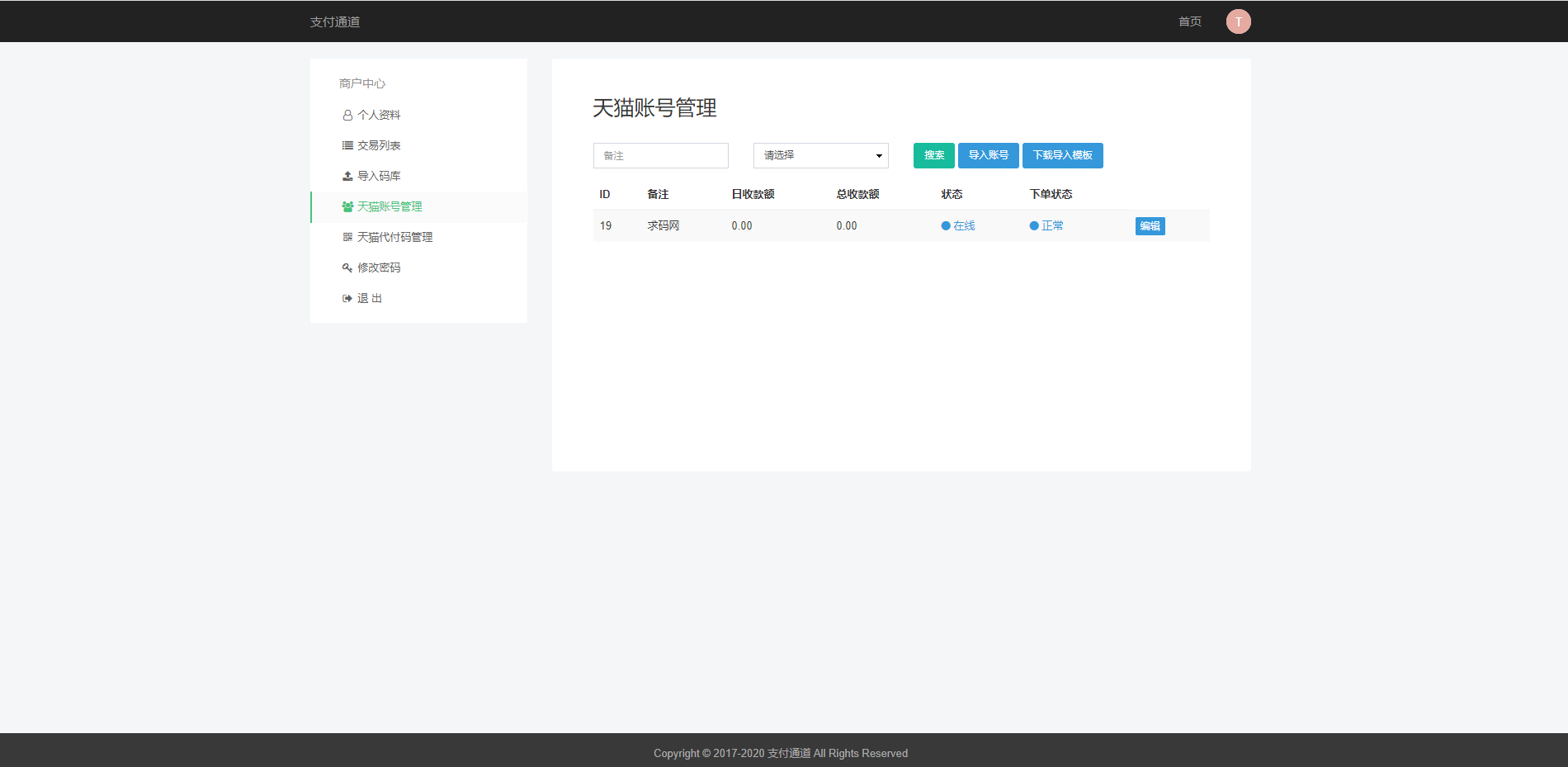The image size is (1568, 767).
Task: Click the 商户中心 sidebar heading
Action: coord(362,83)
